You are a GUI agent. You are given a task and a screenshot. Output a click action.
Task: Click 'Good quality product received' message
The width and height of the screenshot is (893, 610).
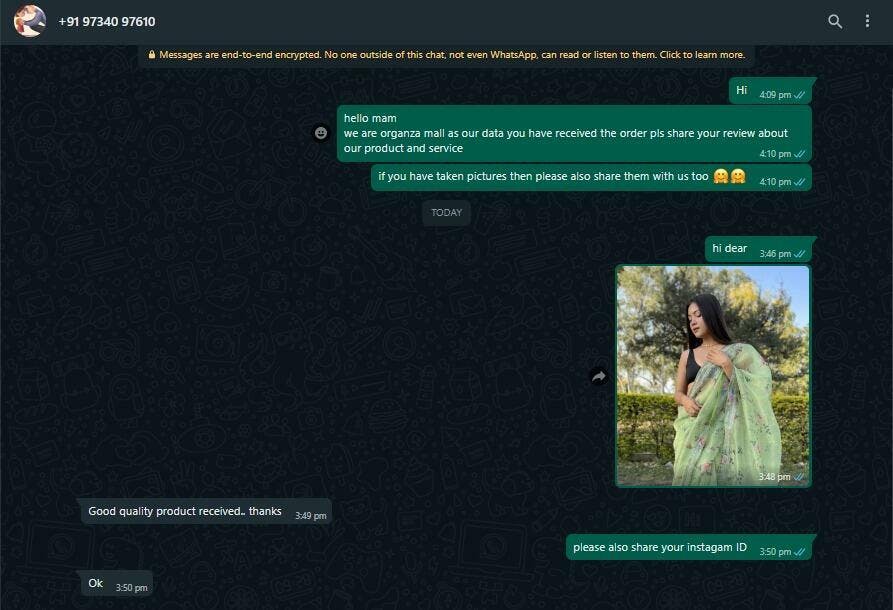click(x=185, y=512)
